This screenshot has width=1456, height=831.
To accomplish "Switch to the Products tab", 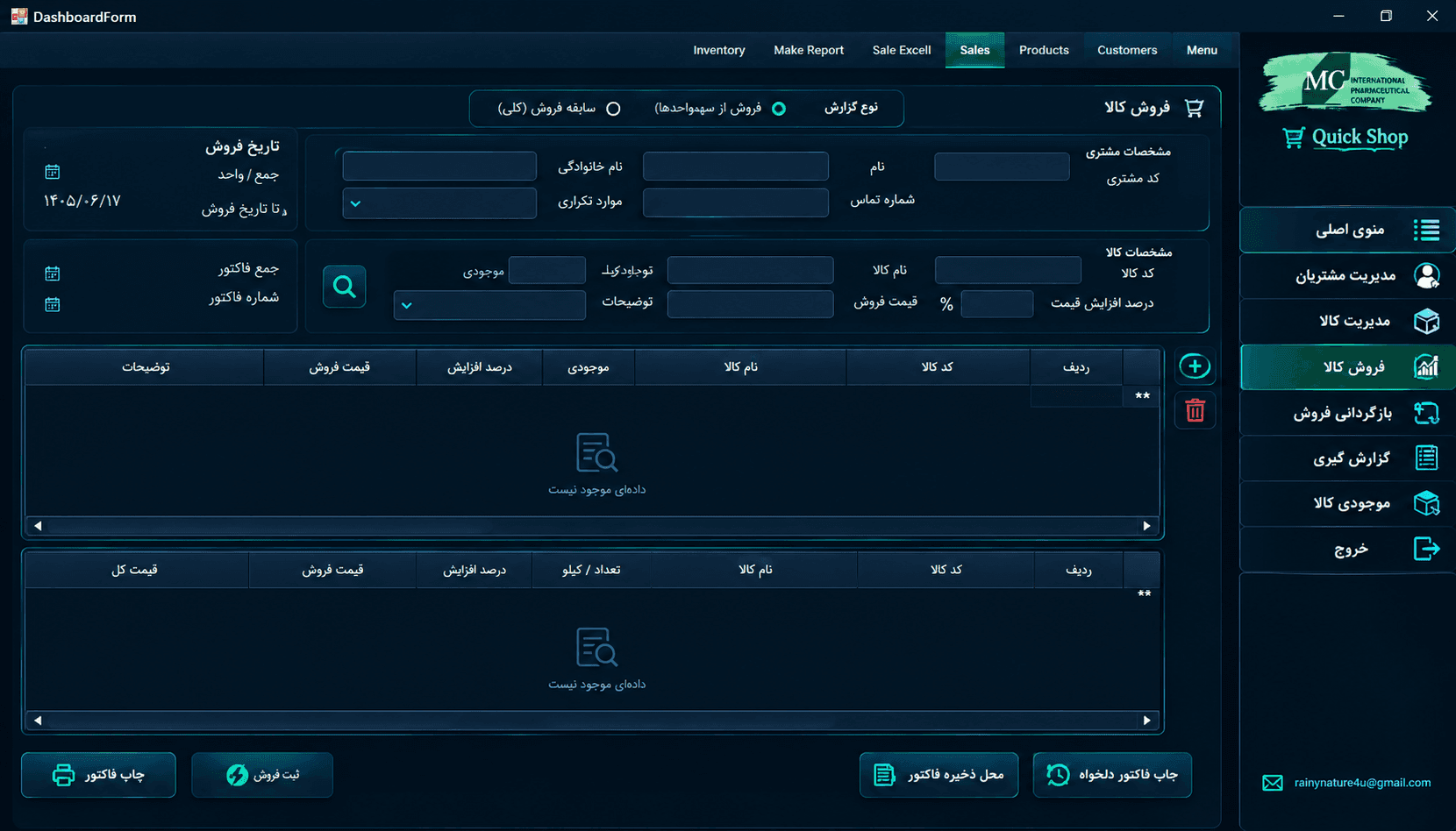I will (x=1044, y=50).
